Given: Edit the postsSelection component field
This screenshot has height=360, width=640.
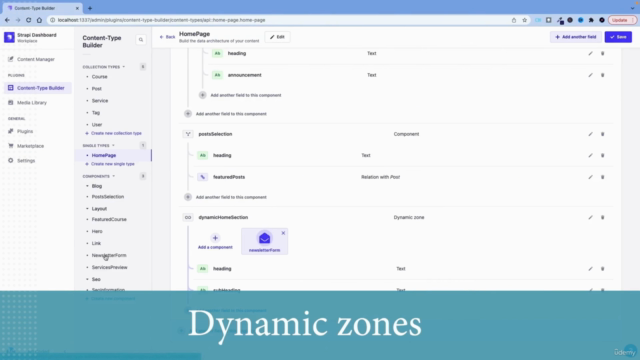Looking at the screenshot, I should click(x=590, y=134).
